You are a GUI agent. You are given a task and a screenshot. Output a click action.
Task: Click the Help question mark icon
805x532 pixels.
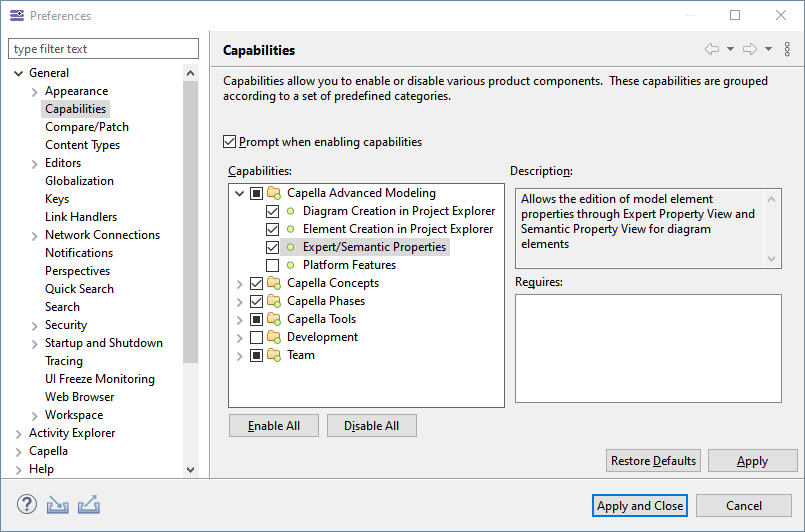27,505
